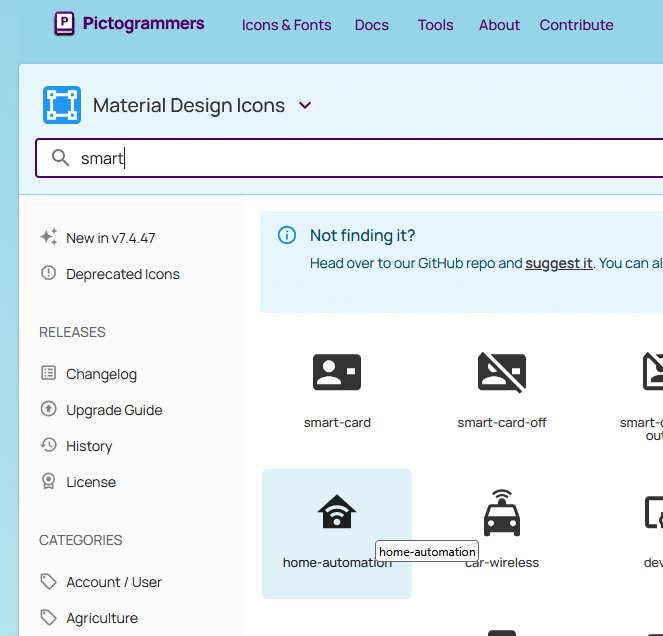
Task: Open the Upgrade Guide
Action: click(x=114, y=410)
